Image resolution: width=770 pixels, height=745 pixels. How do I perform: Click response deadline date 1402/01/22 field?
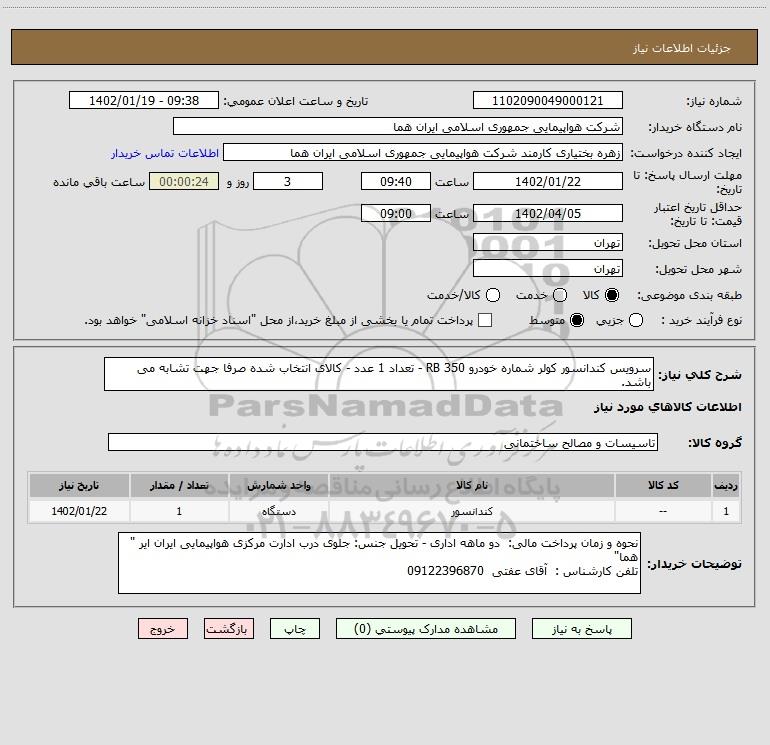click(x=548, y=181)
